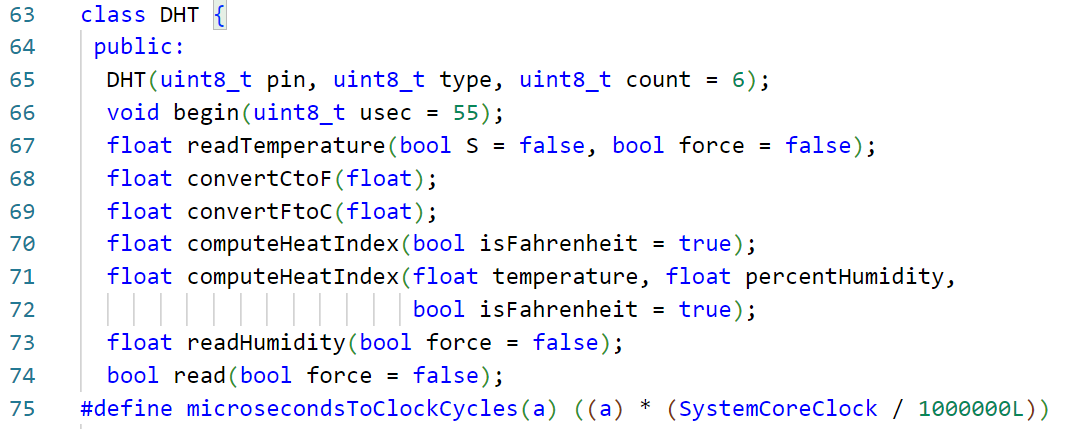
Task: Click the read function on line 74
Action: coord(200,375)
